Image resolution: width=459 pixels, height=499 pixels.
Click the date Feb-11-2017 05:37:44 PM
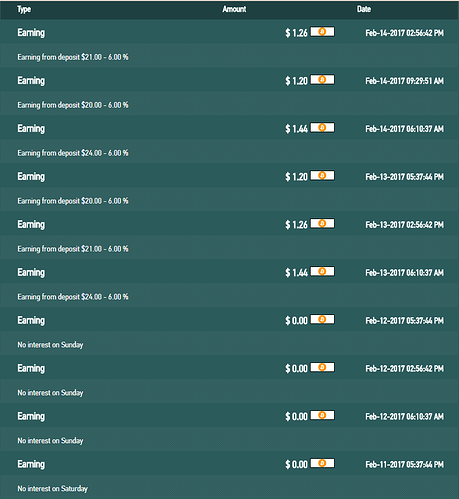click(404, 465)
